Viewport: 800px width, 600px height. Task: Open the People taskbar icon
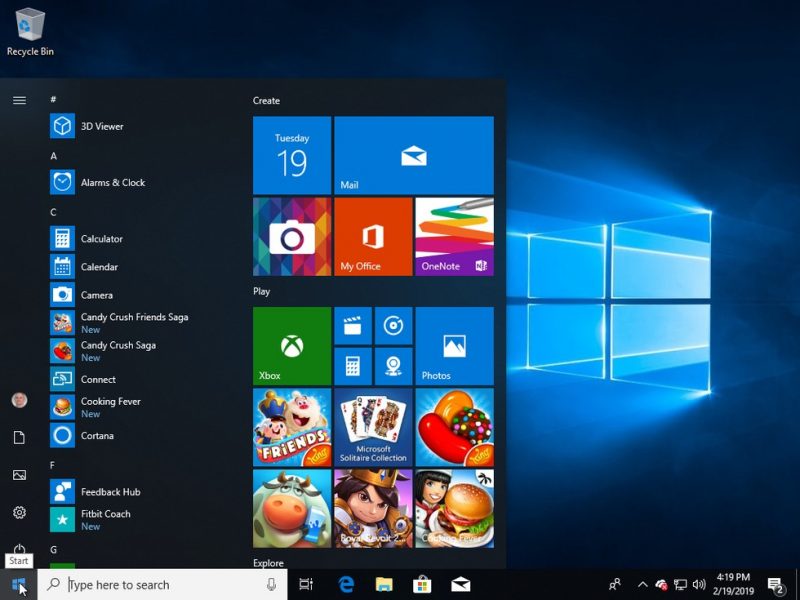tap(615, 585)
